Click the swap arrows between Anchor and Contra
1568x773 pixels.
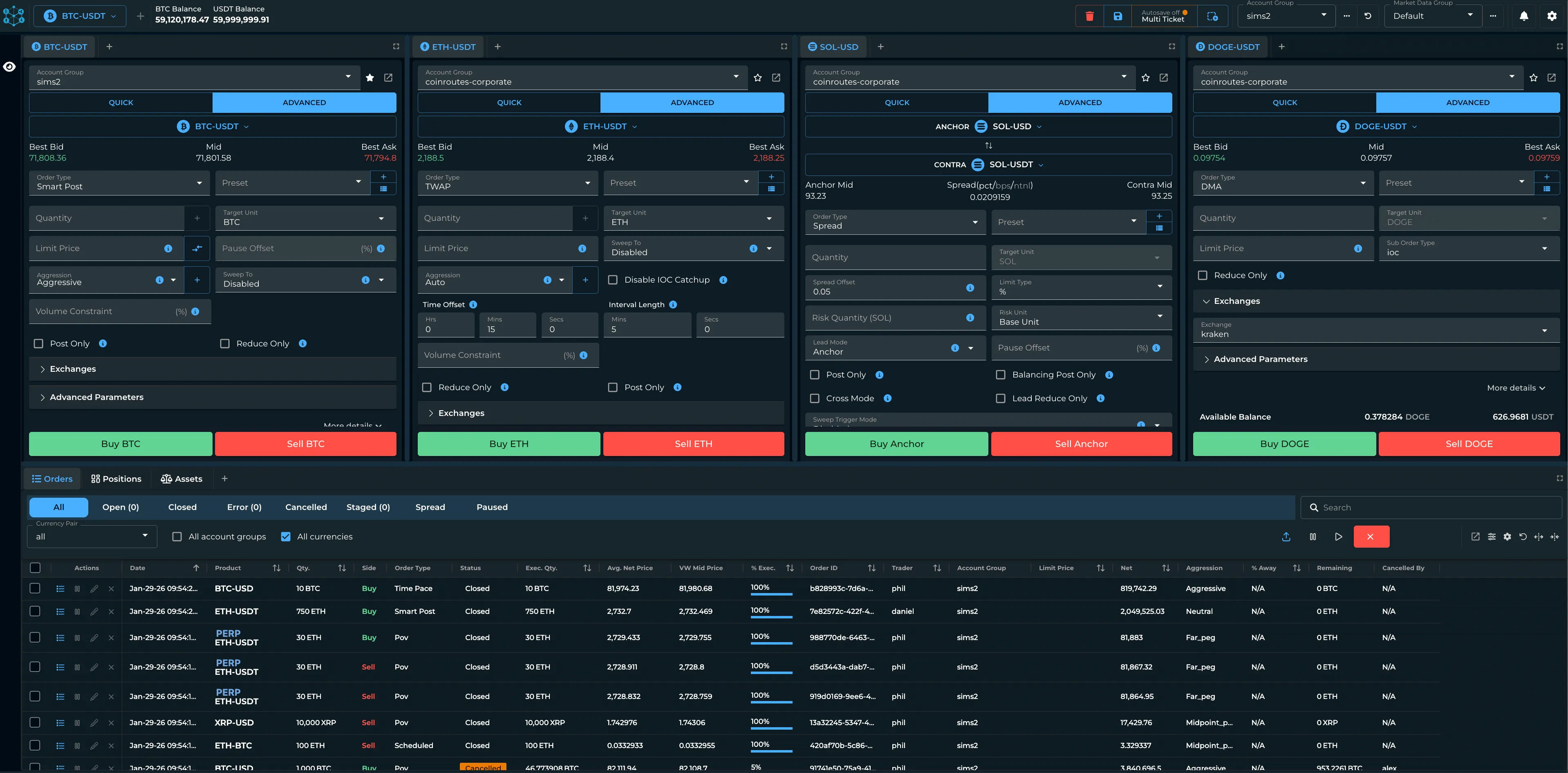[988, 146]
